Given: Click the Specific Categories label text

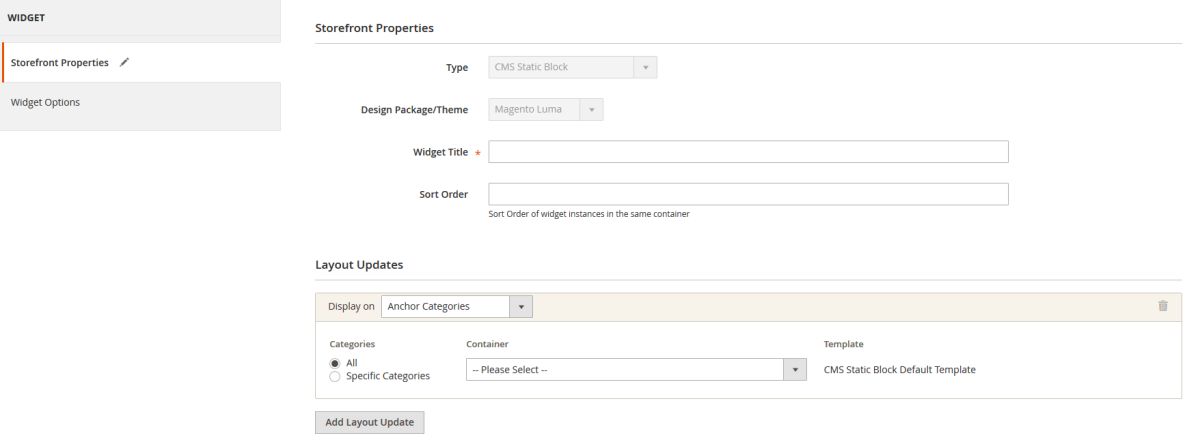Looking at the screenshot, I should [x=388, y=376].
